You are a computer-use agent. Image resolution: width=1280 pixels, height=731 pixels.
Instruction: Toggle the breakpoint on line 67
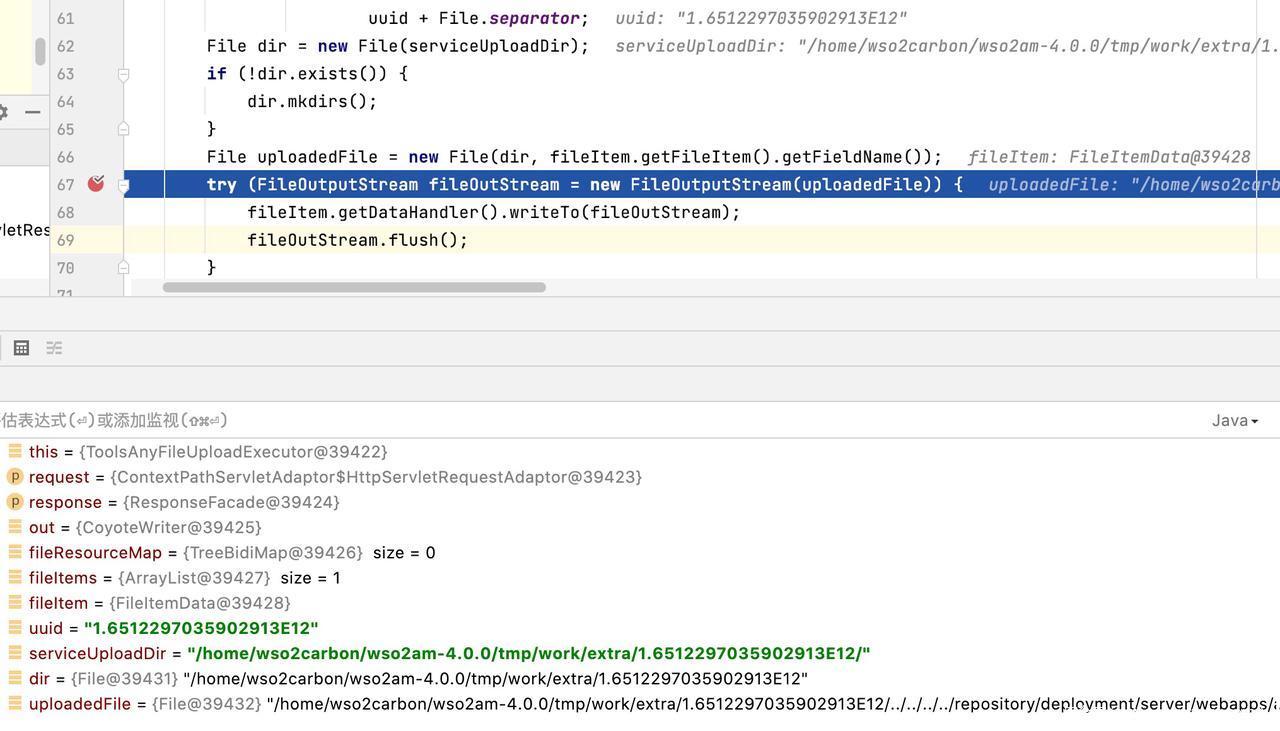pyautogui.click(x=96, y=183)
